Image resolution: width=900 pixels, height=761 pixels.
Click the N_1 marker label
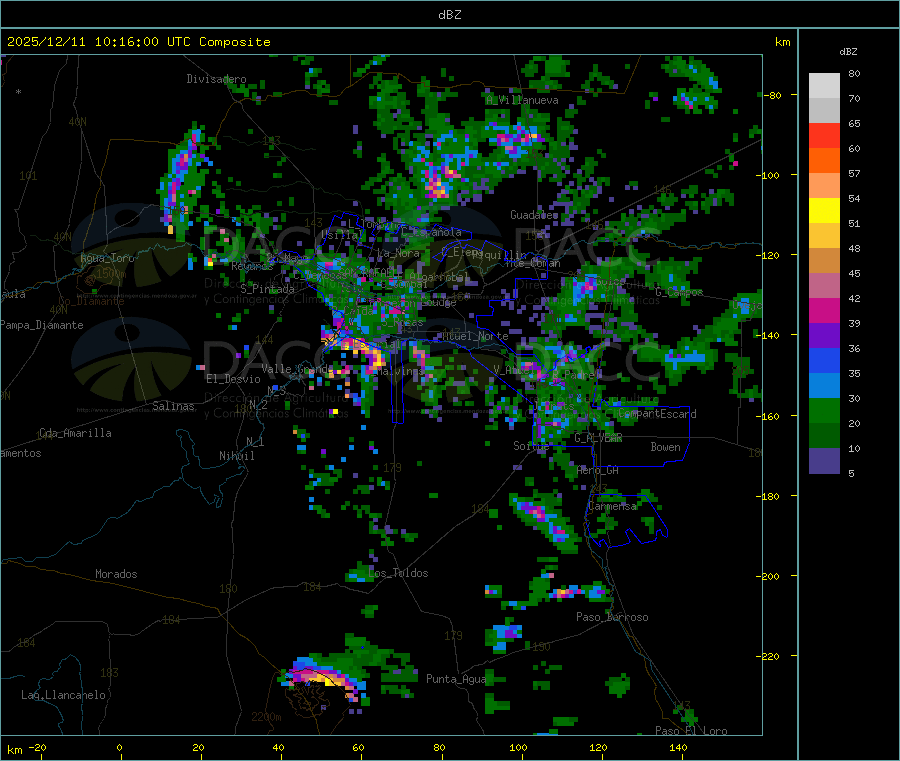(255, 441)
